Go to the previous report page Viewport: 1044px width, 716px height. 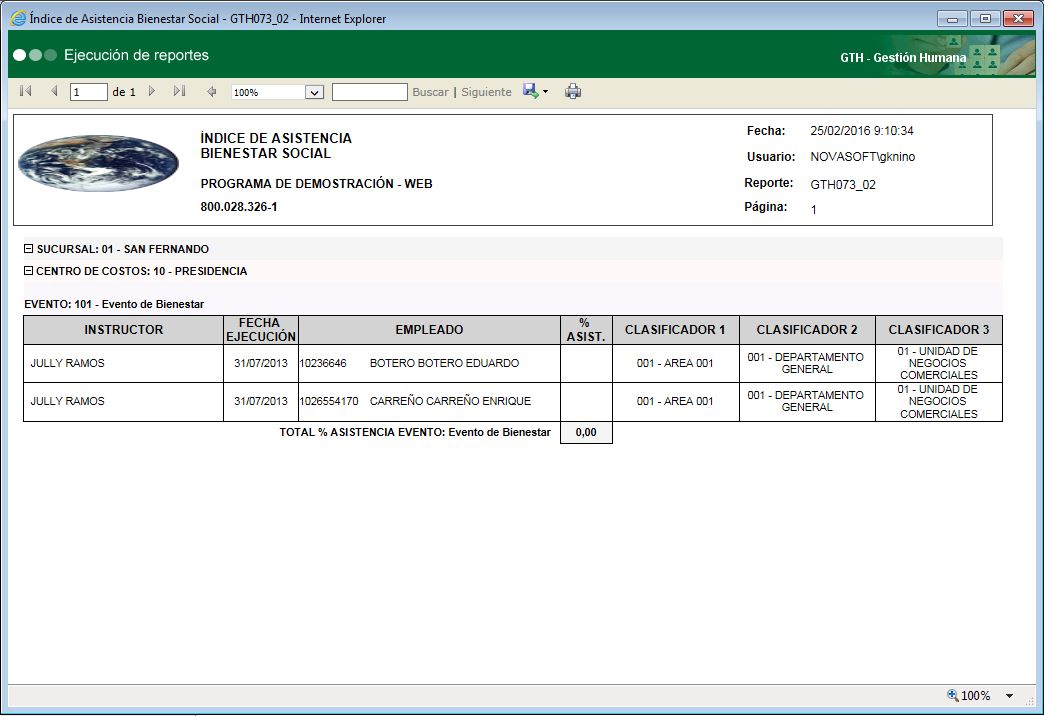click(x=54, y=92)
